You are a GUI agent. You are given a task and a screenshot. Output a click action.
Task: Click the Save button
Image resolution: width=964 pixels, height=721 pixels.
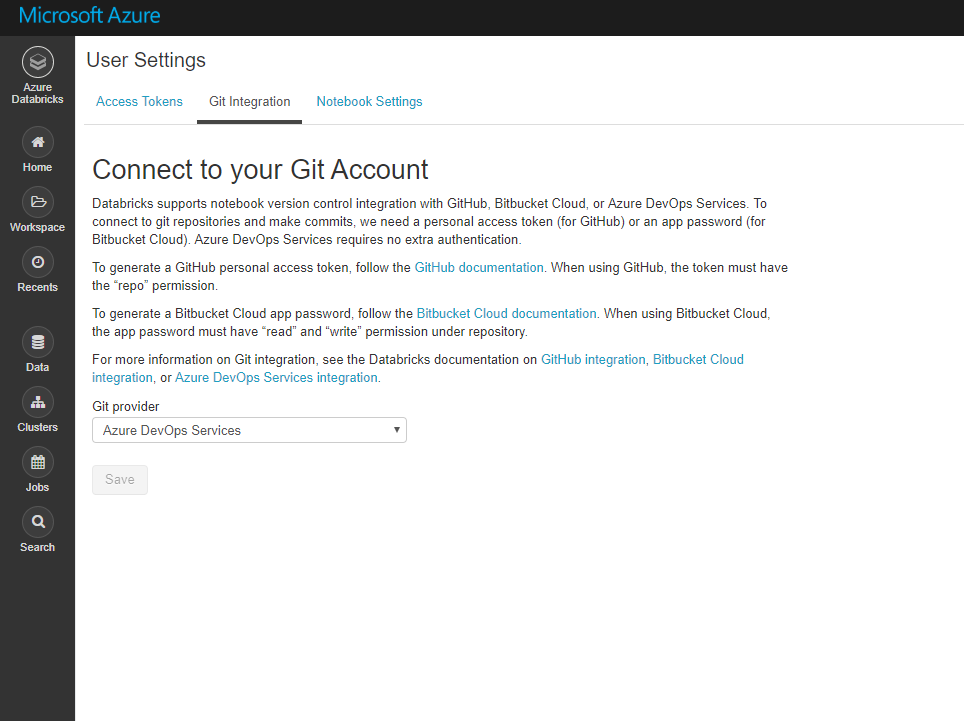point(120,479)
